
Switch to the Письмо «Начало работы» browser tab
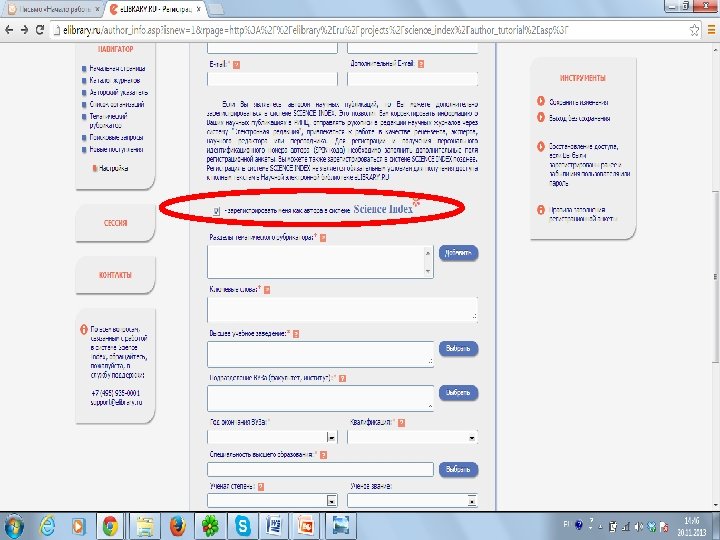click(54, 9)
